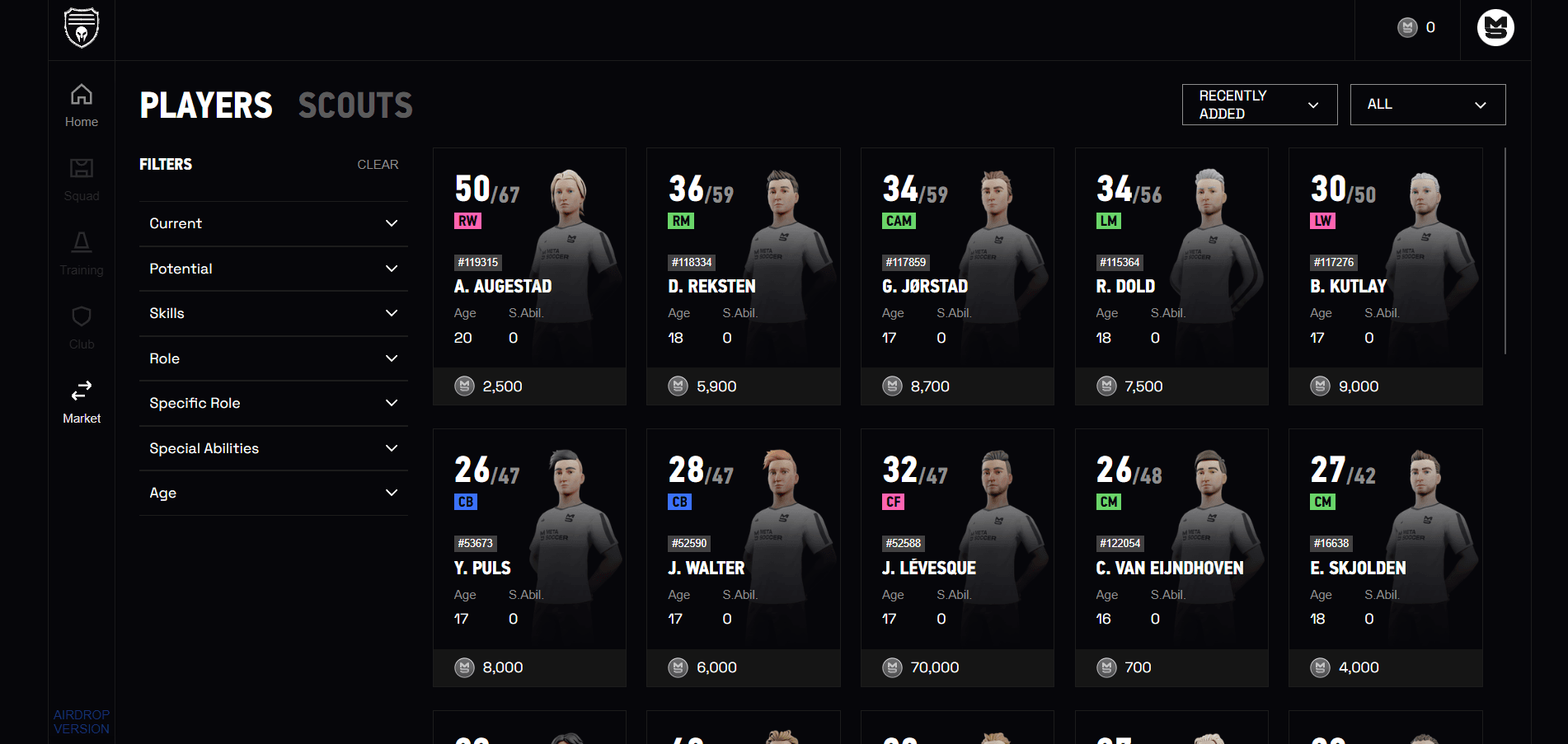Open the Club section
Screen dimensions: 1568x744
coord(82,328)
